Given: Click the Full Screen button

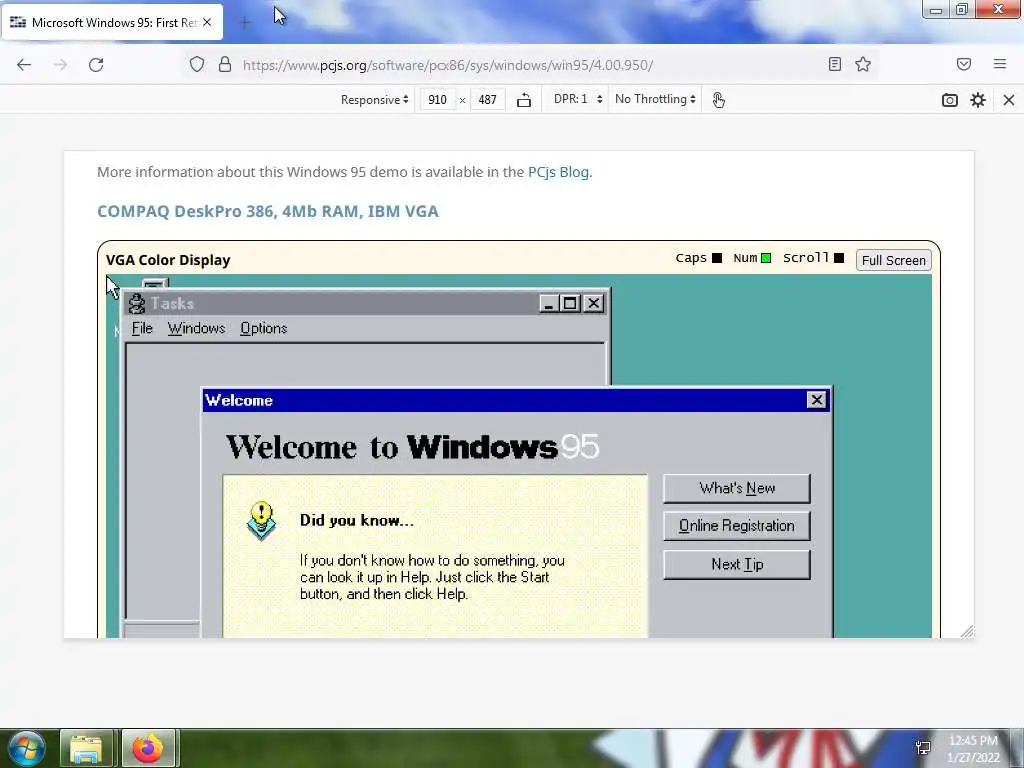Looking at the screenshot, I should [x=893, y=260].
